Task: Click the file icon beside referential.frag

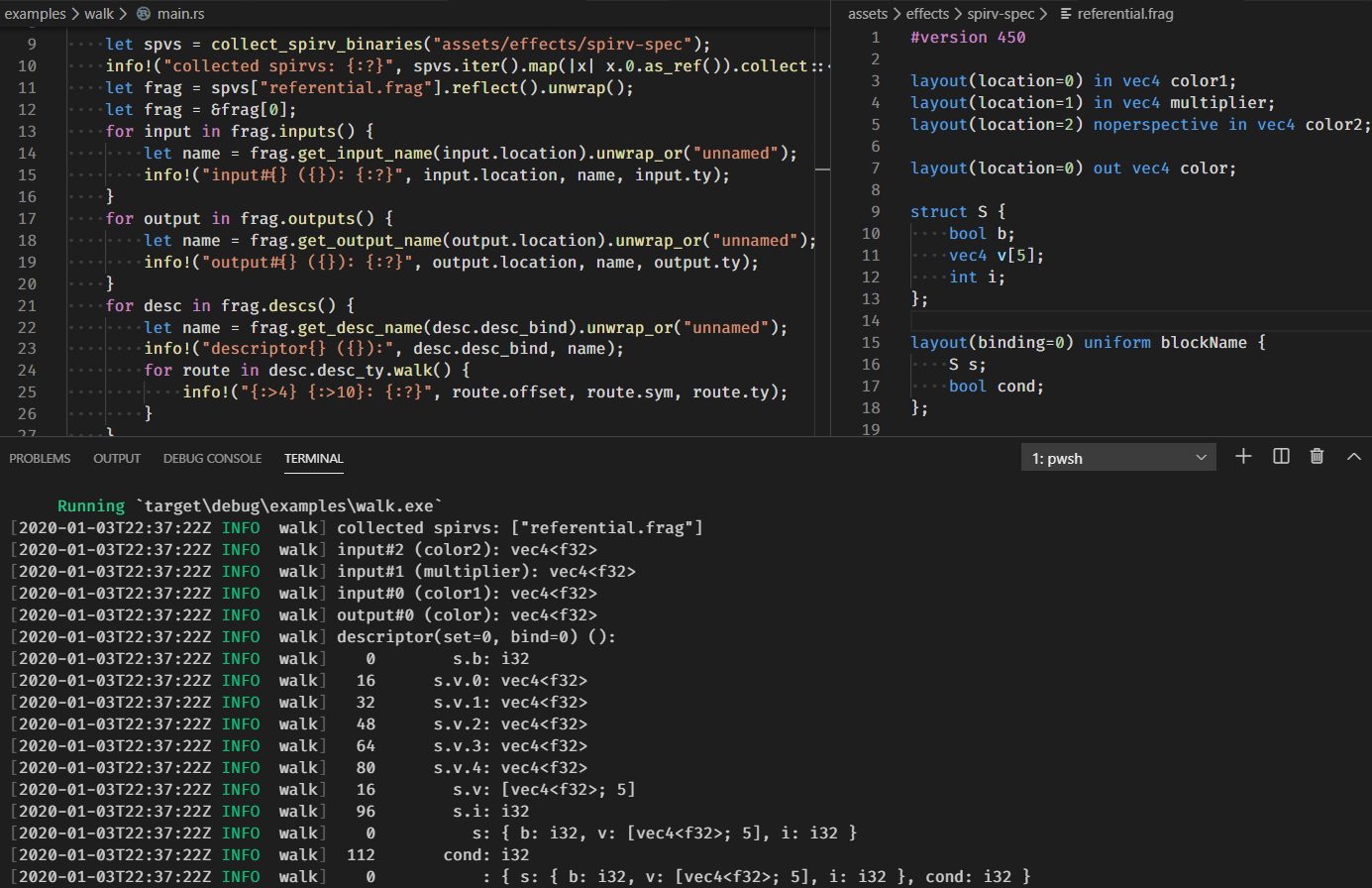Action: coord(1066,14)
